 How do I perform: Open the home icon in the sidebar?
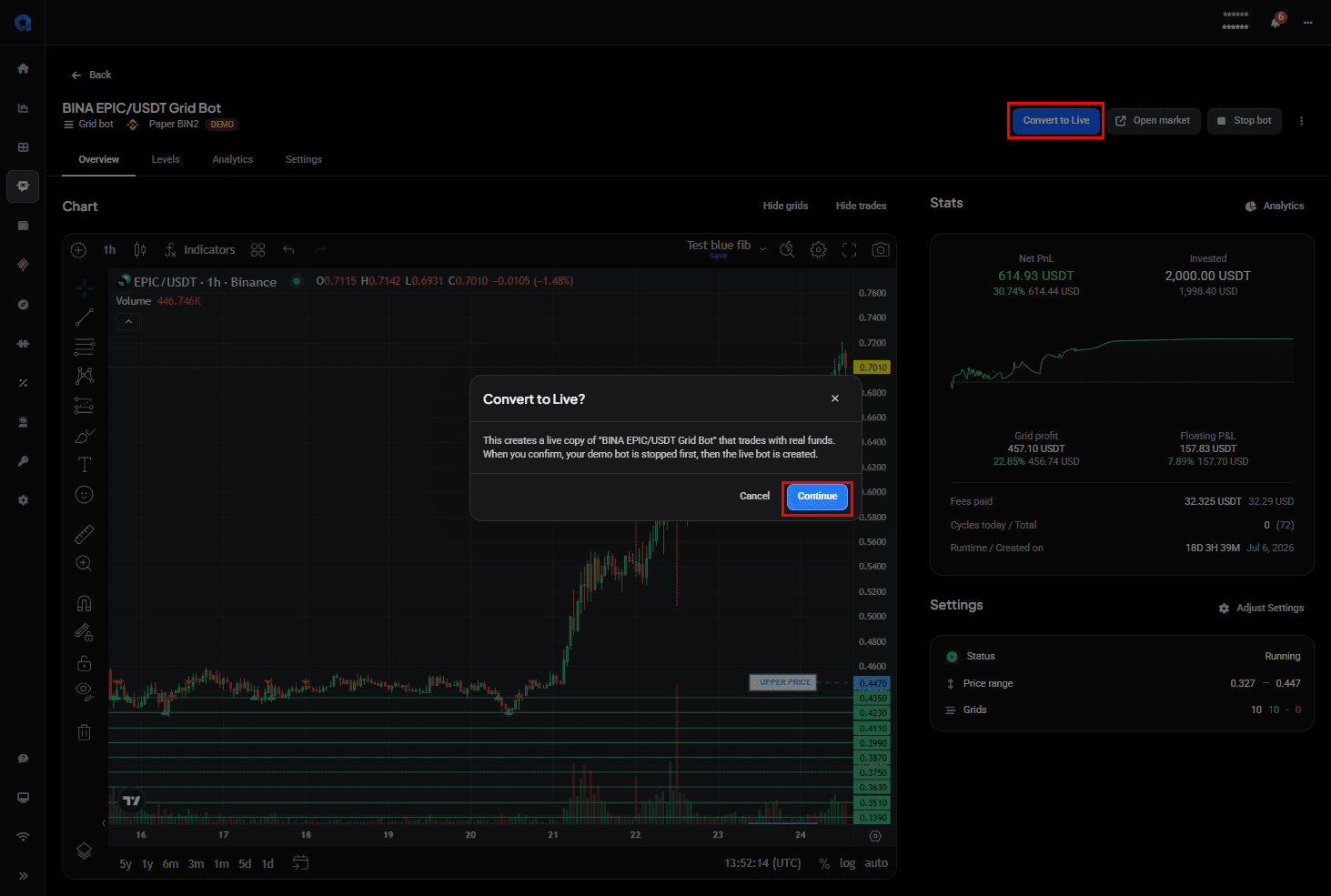(x=23, y=68)
